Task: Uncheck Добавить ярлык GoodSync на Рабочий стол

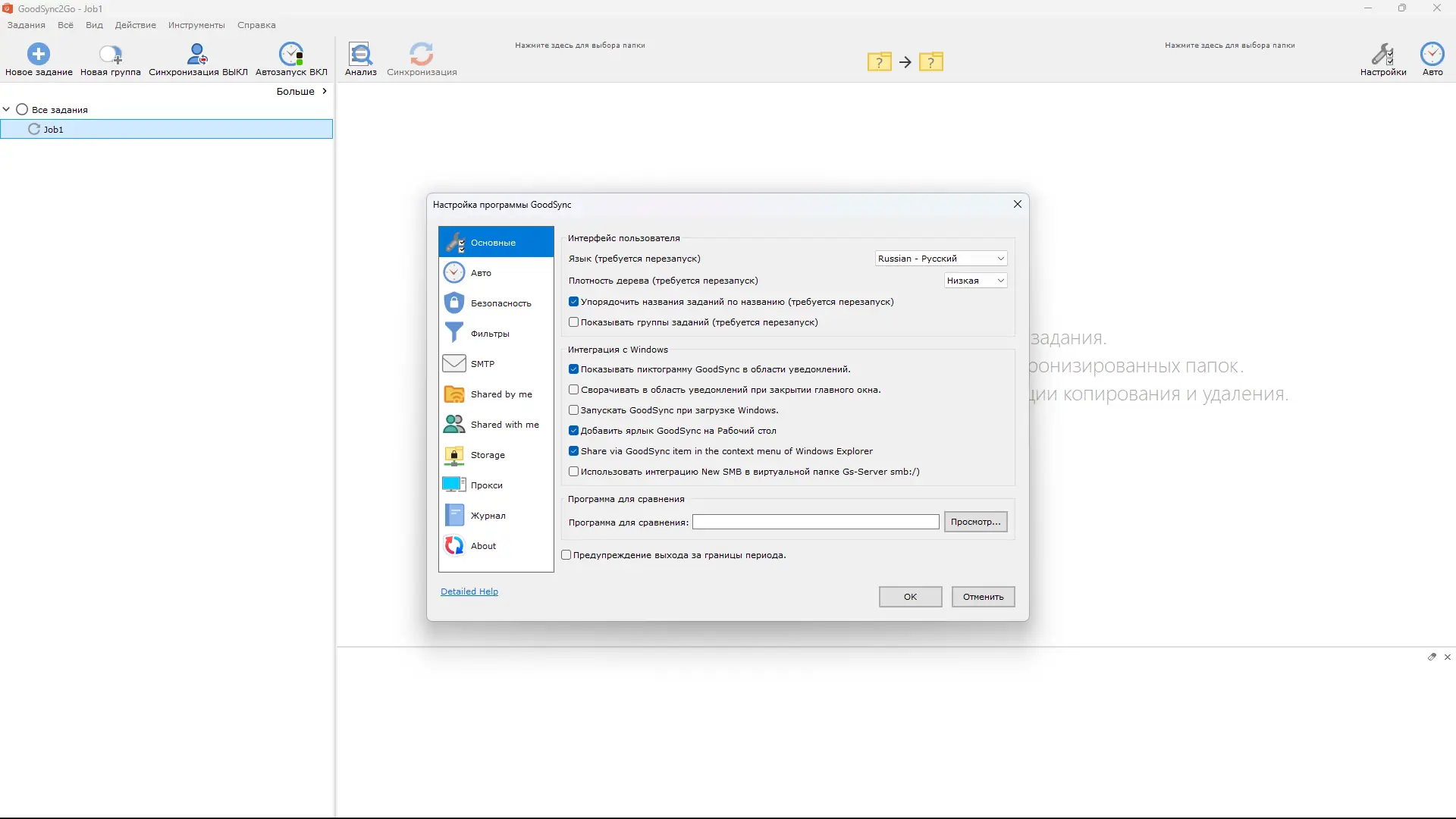Action: pos(574,431)
